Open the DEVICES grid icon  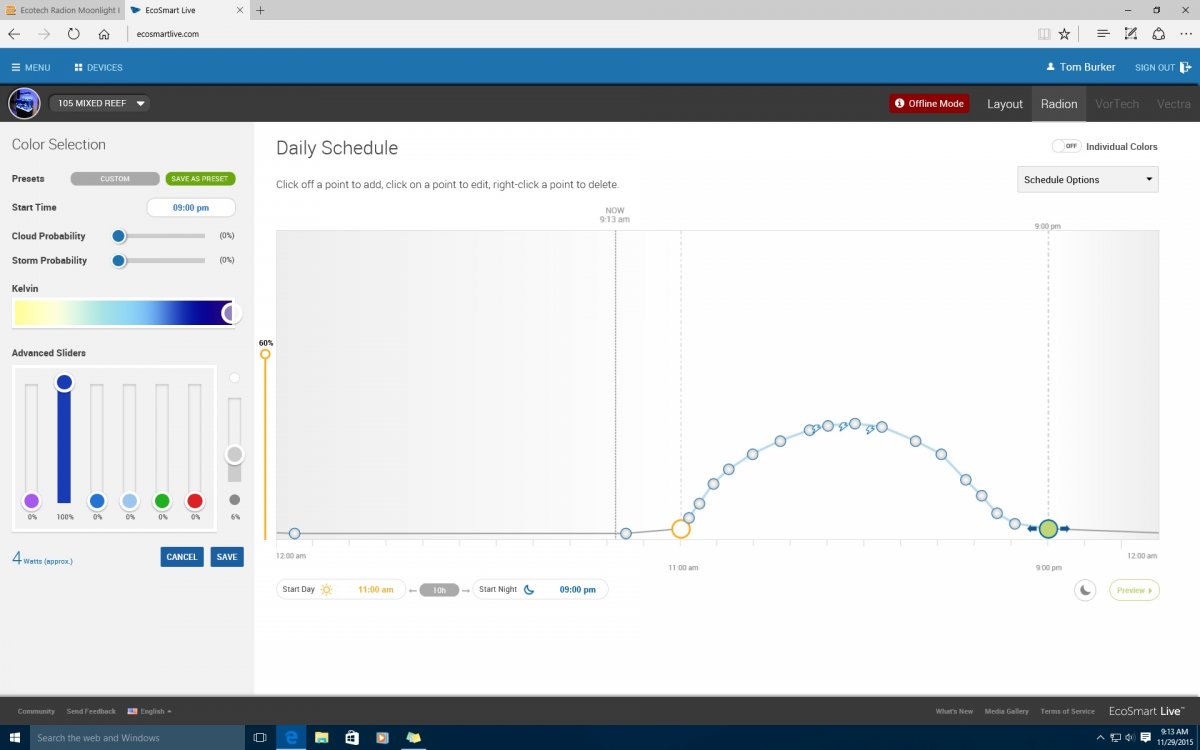coord(78,67)
